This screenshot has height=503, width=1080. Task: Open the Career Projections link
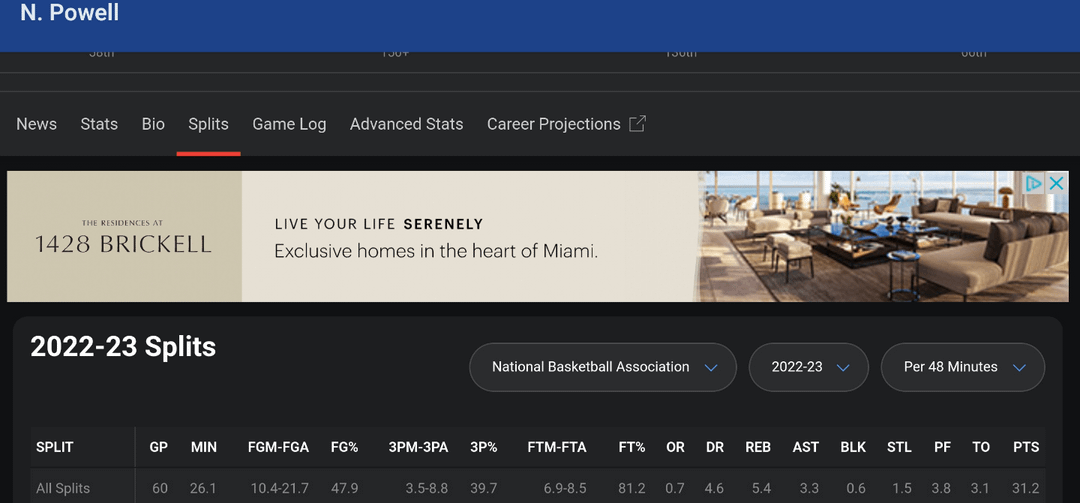point(553,124)
